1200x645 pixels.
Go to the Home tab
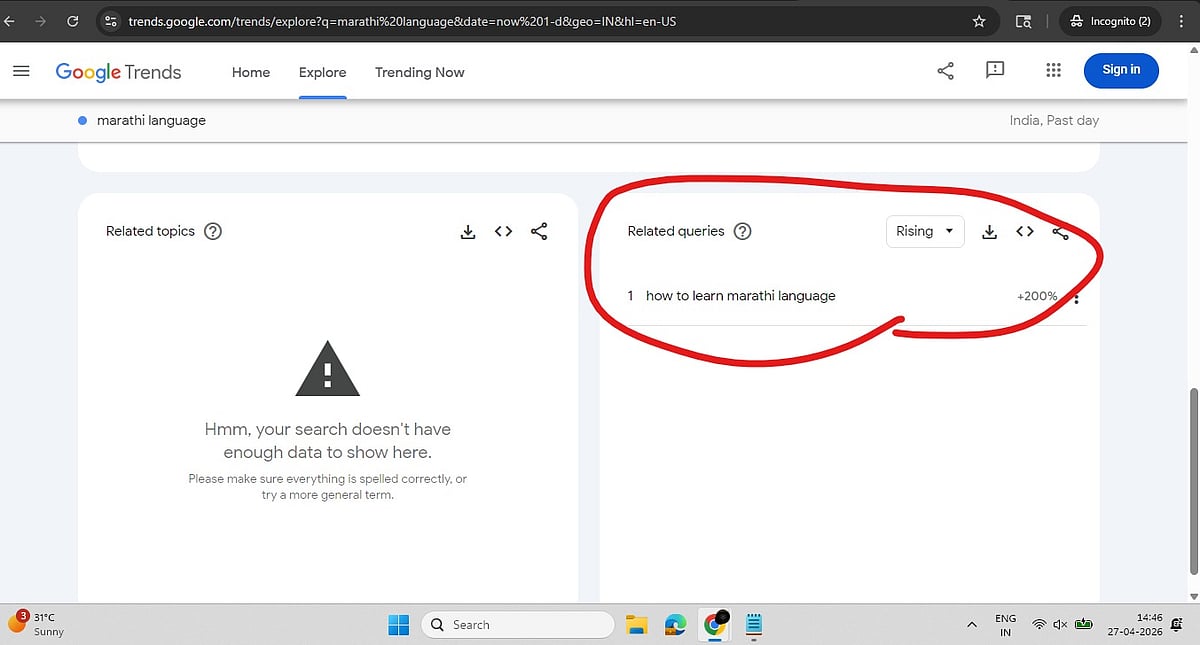tap(251, 72)
